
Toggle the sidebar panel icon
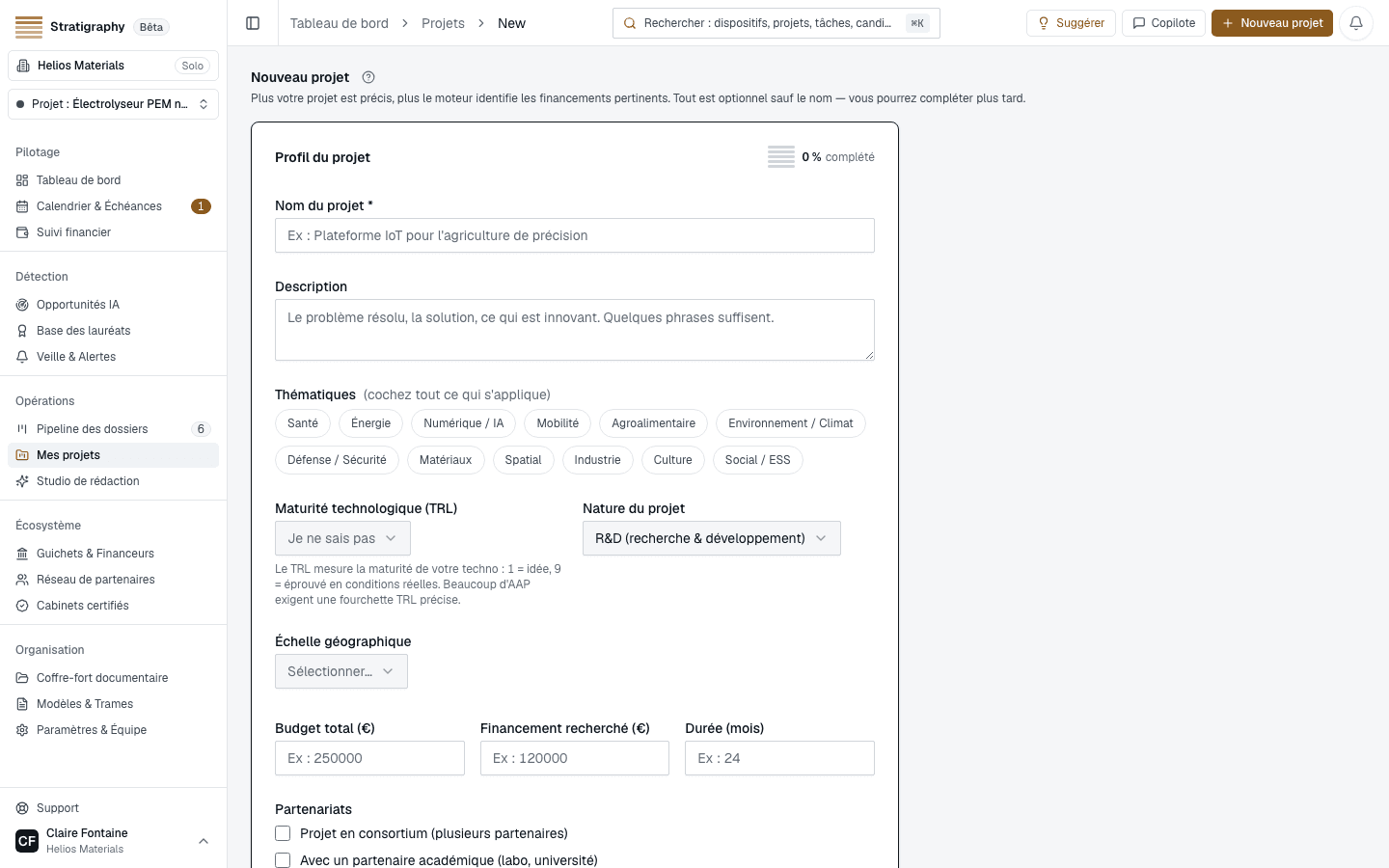[x=253, y=23]
